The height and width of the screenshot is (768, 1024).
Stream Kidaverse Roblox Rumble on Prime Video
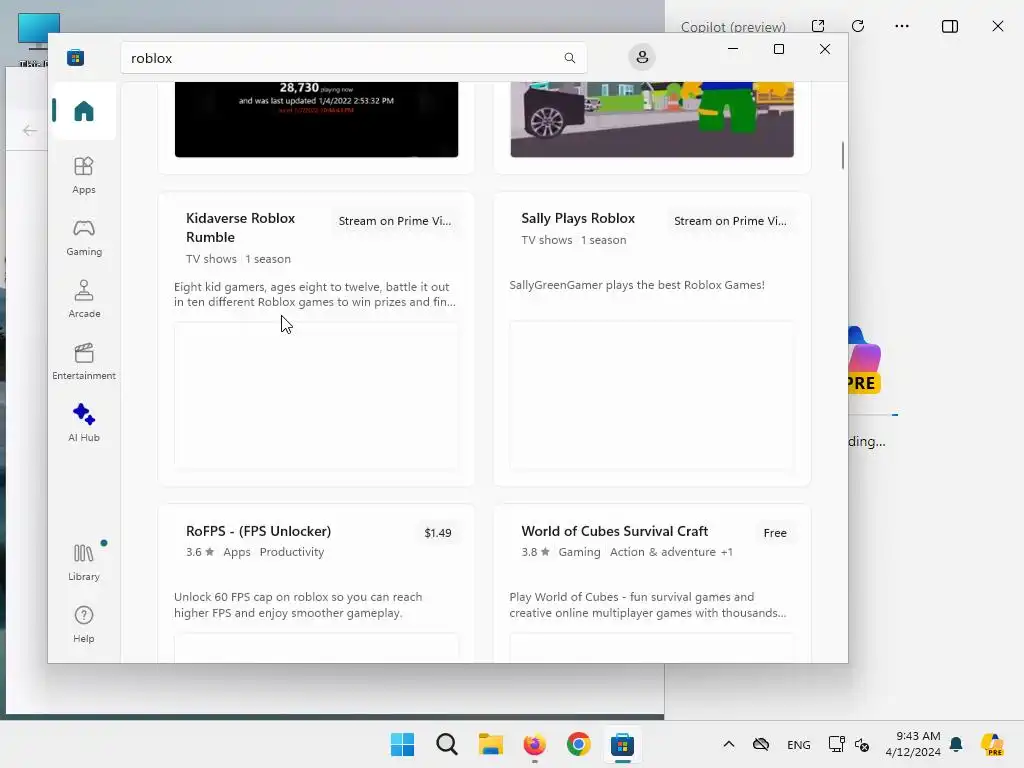click(394, 221)
